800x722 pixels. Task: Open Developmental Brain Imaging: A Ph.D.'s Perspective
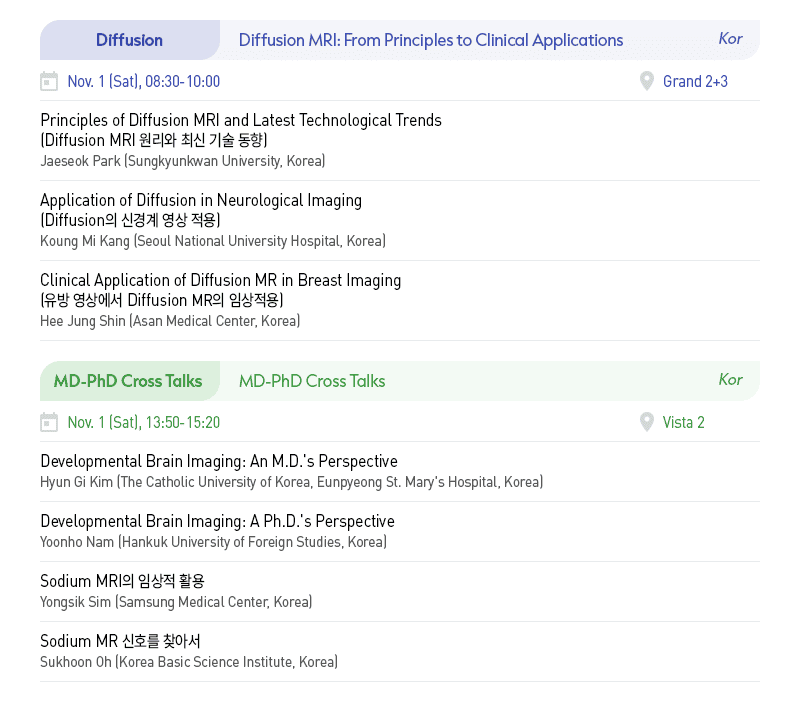click(x=217, y=521)
